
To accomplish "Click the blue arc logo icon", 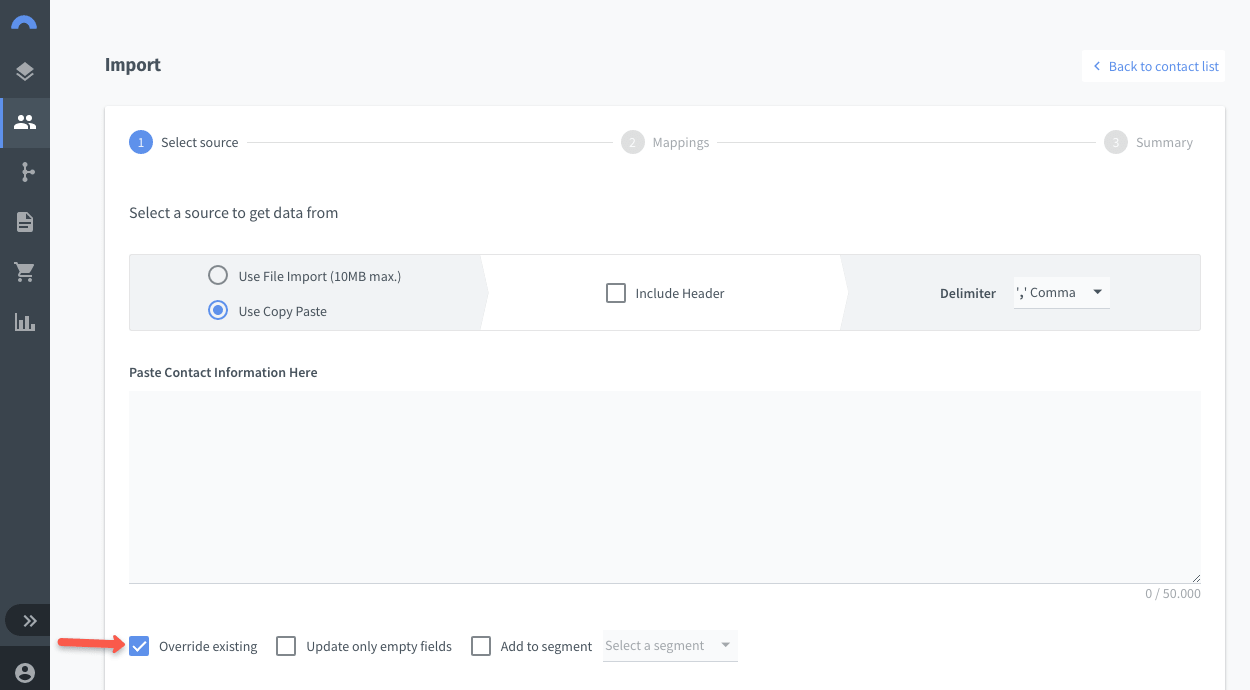I will coord(25,21).
